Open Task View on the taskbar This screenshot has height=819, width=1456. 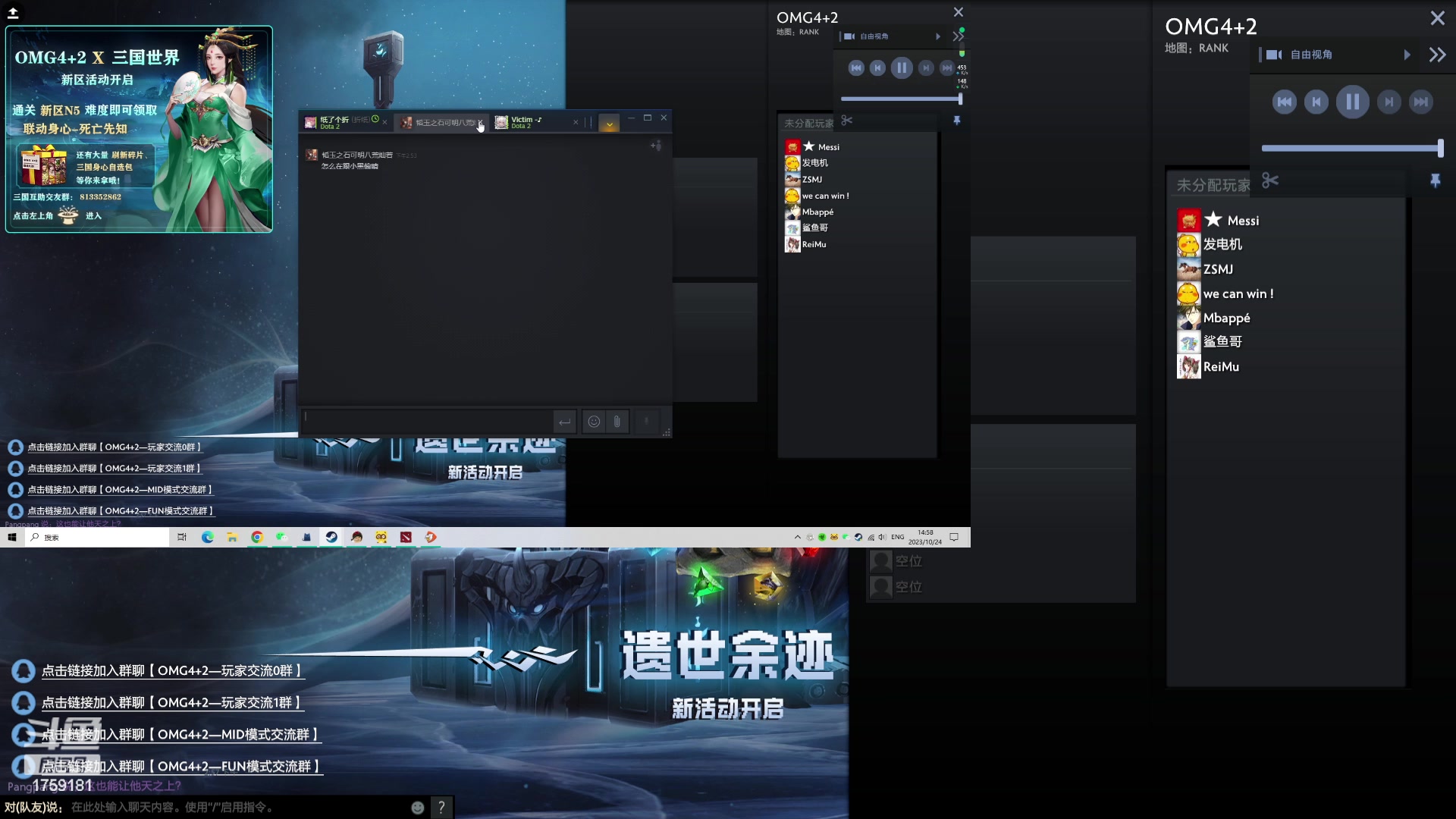pos(182,537)
